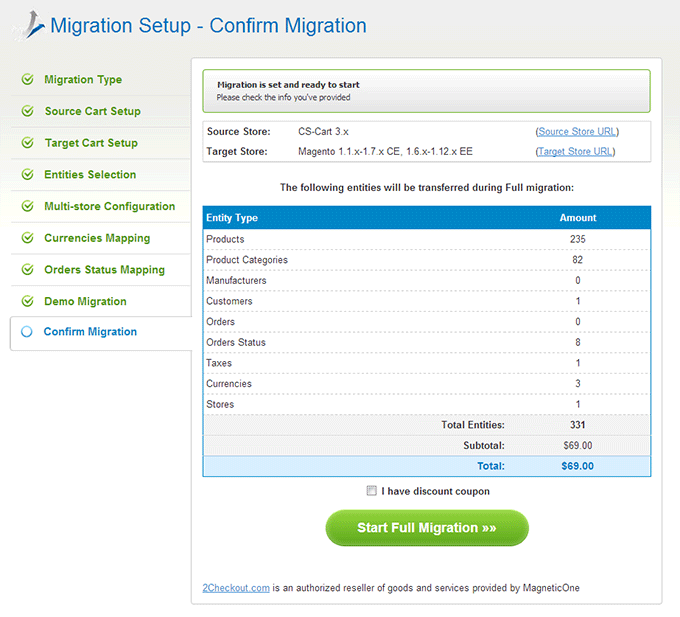
Task: Open the Multi-store Configuration step
Action: pos(109,206)
